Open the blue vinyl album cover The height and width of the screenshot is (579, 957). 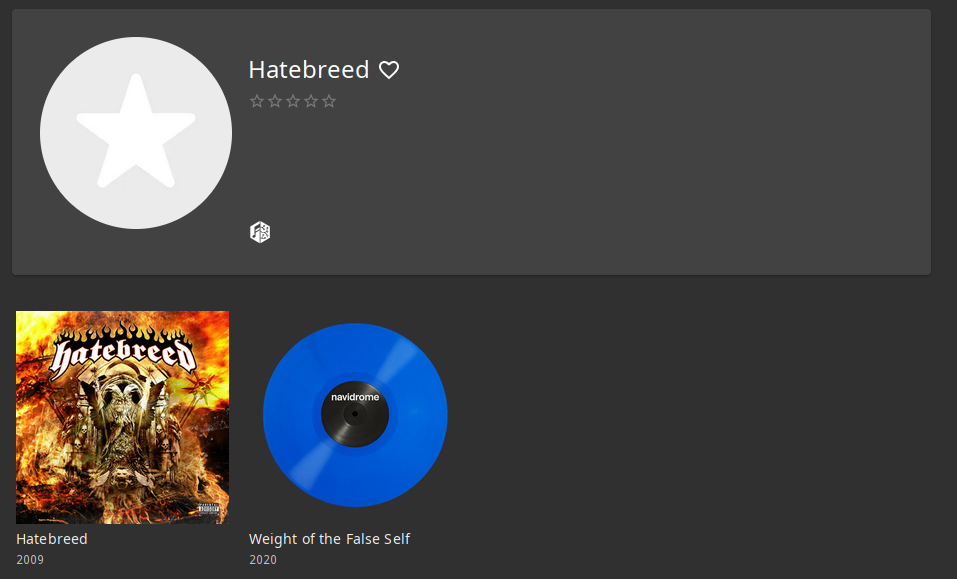(x=355, y=415)
